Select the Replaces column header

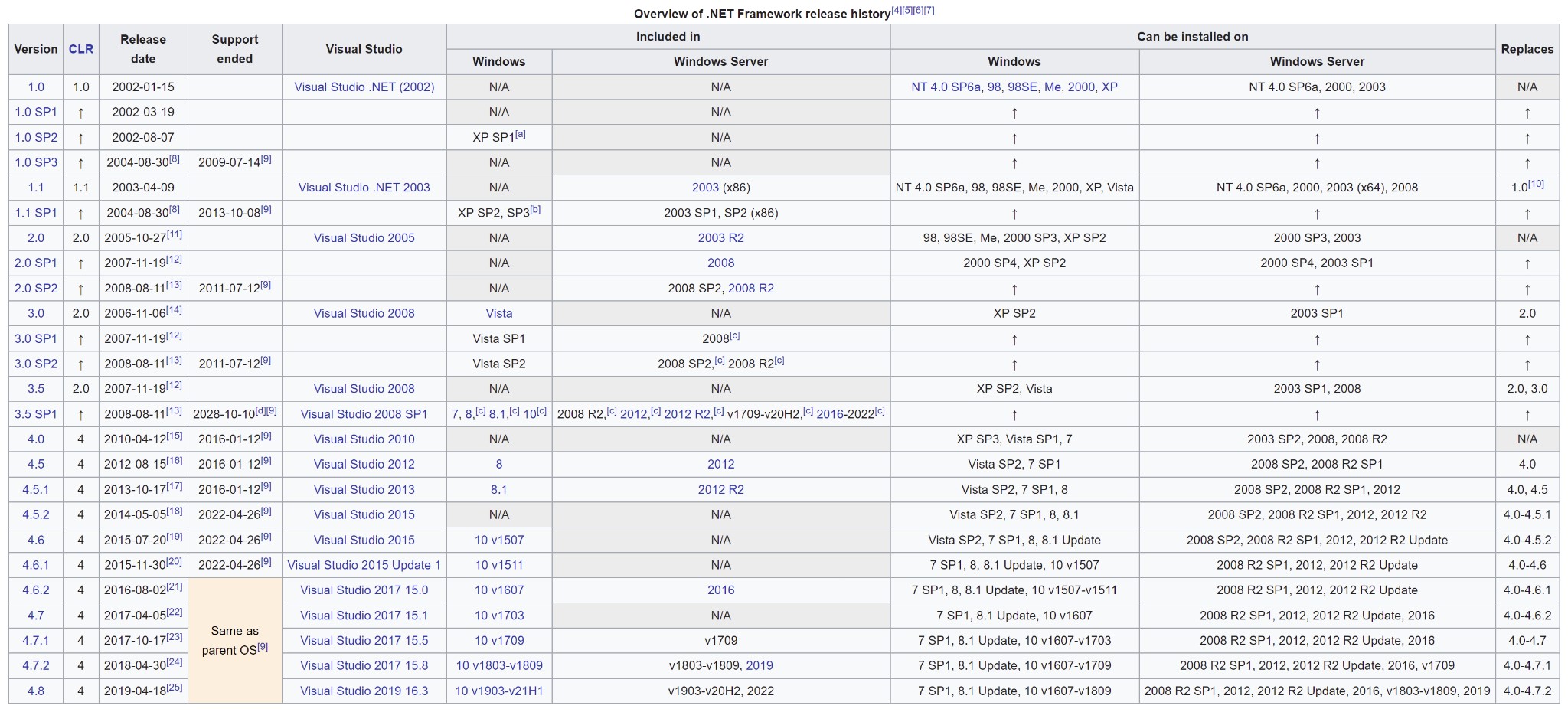pyautogui.click(x=1527, y=49)
